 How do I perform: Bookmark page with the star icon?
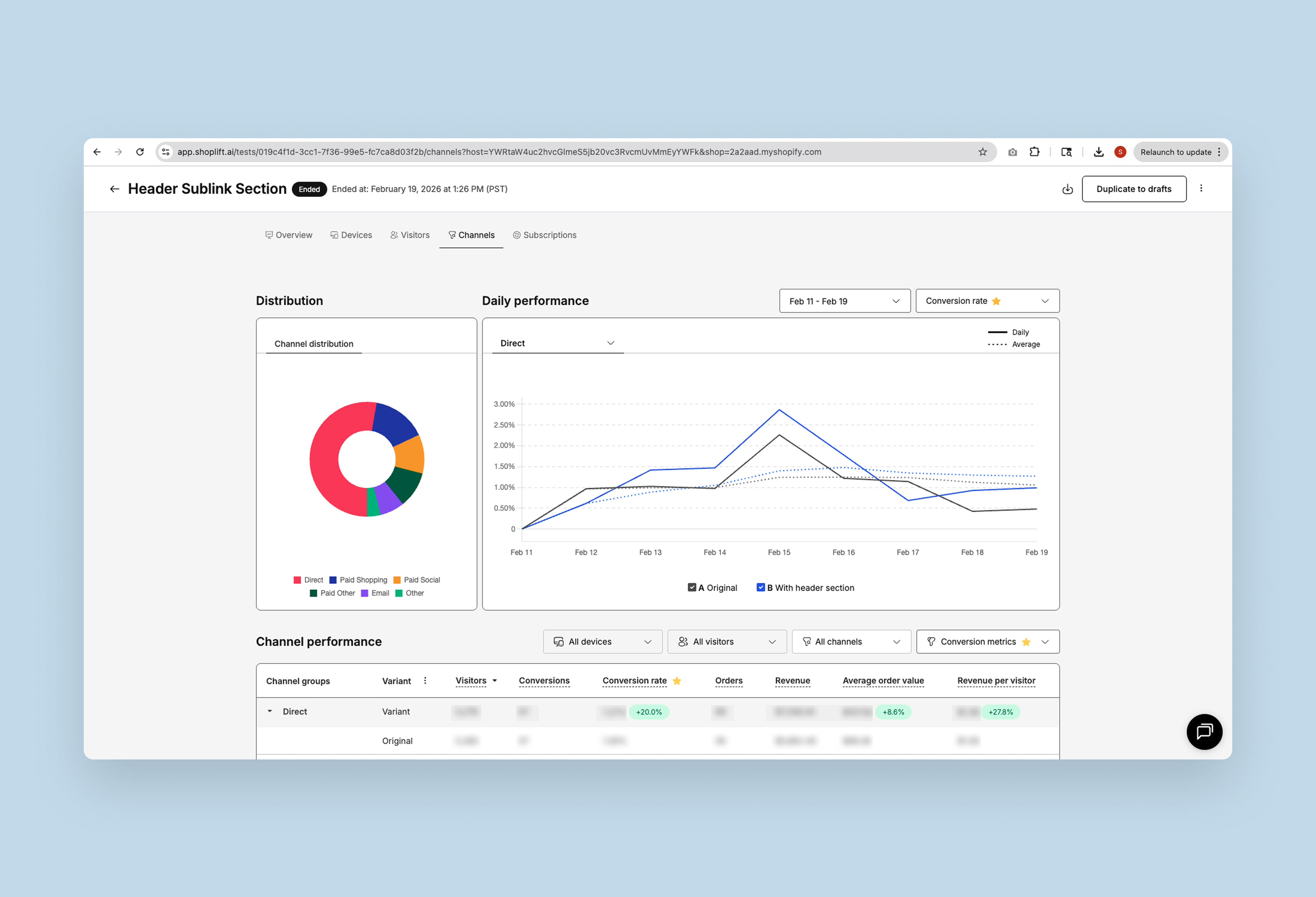coord(983,152)
